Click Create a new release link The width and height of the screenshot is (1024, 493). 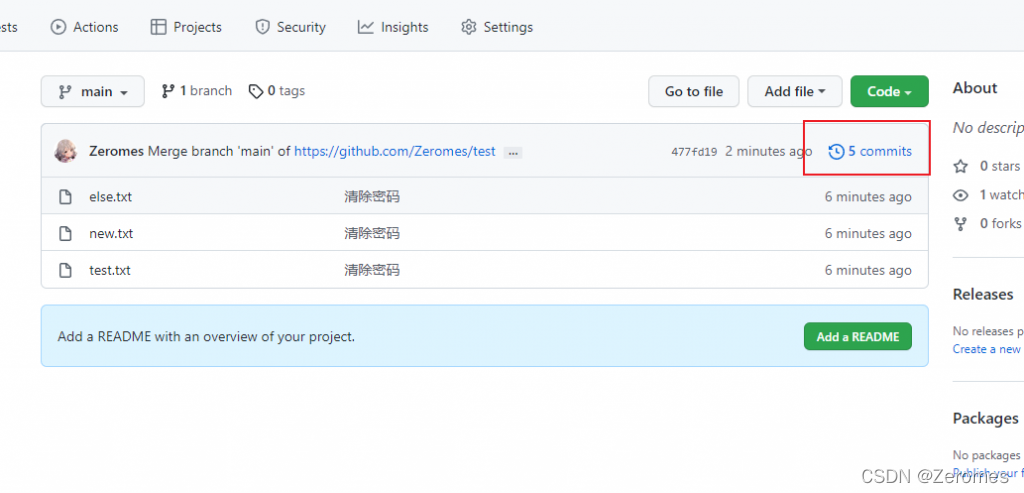(987, 349)
